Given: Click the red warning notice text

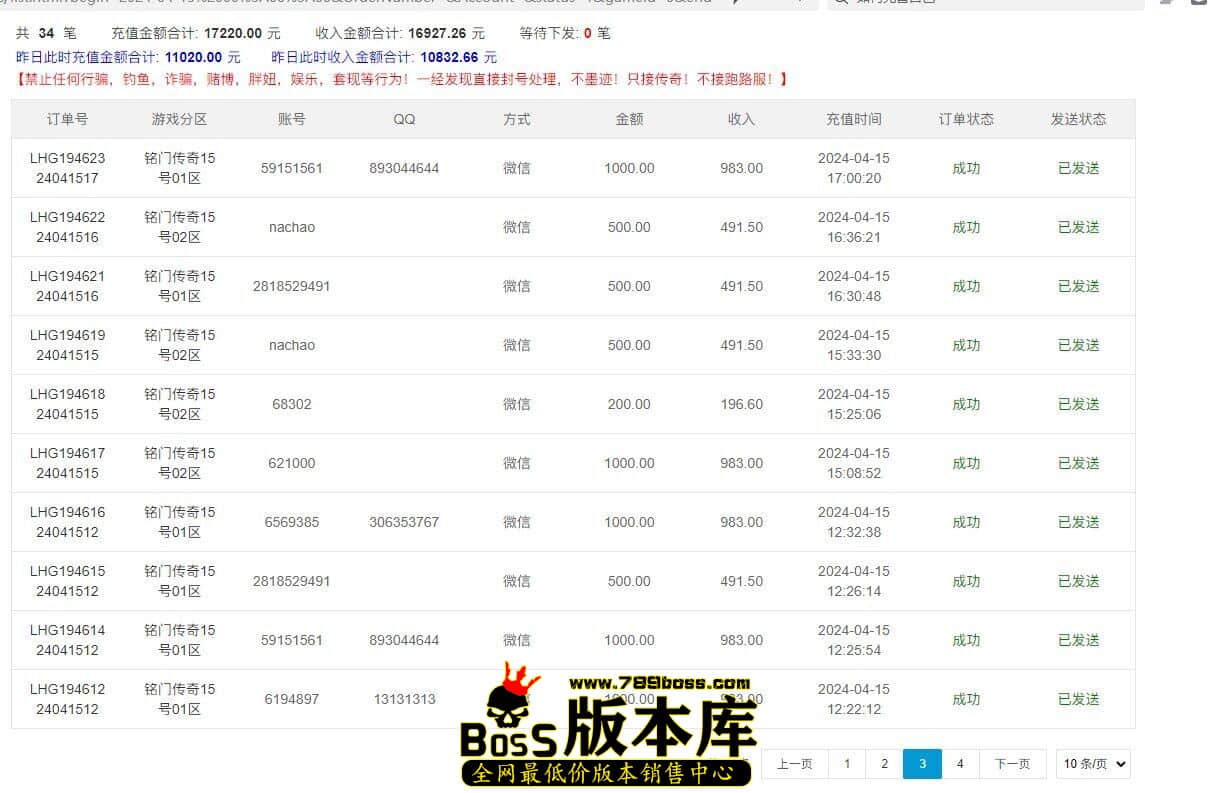Looking at the screenshot, I should [402, 79].
